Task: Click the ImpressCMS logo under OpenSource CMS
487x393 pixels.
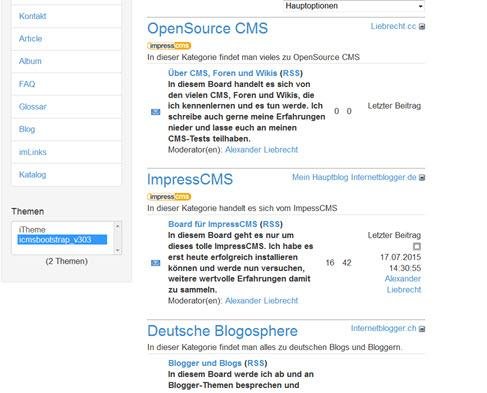Action: pos(169,46)
